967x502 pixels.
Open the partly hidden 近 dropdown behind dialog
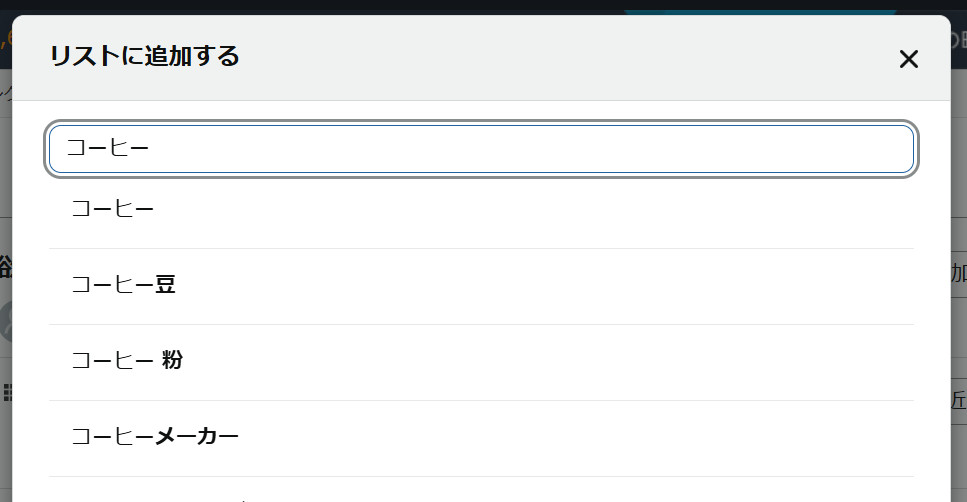point(958,400)
